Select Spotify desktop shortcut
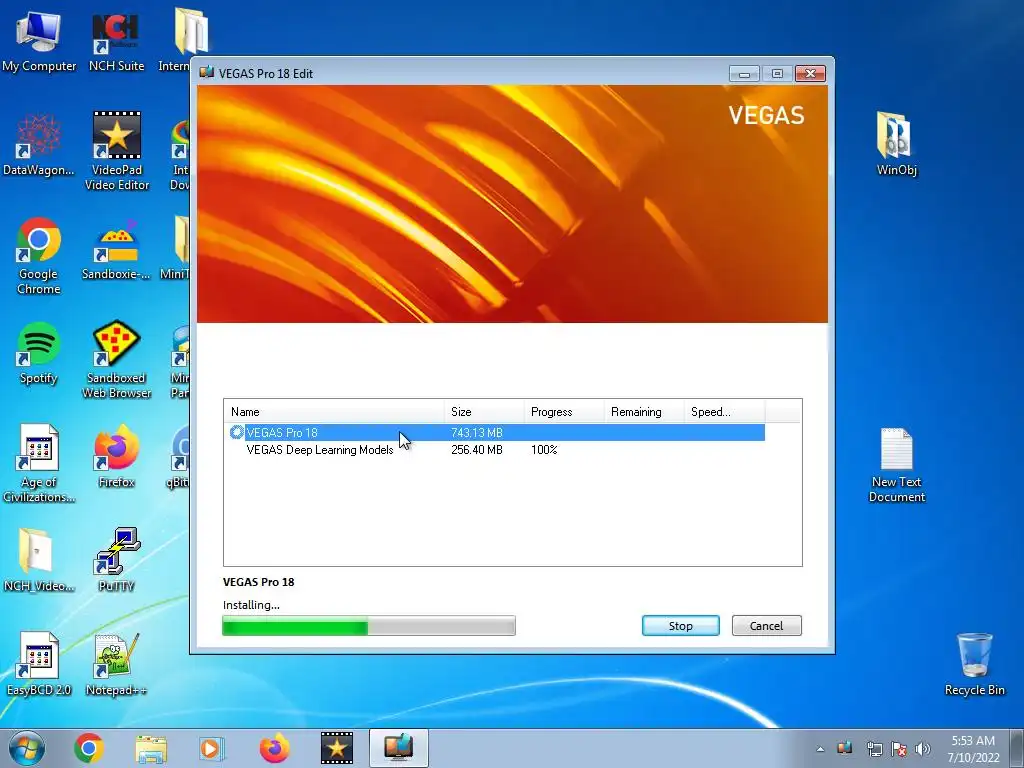 (39, 353)
